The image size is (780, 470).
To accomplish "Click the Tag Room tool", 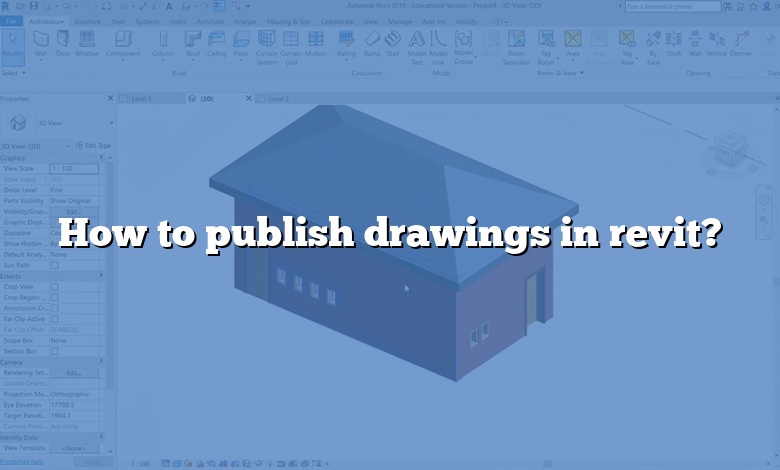I will (546, 48).
